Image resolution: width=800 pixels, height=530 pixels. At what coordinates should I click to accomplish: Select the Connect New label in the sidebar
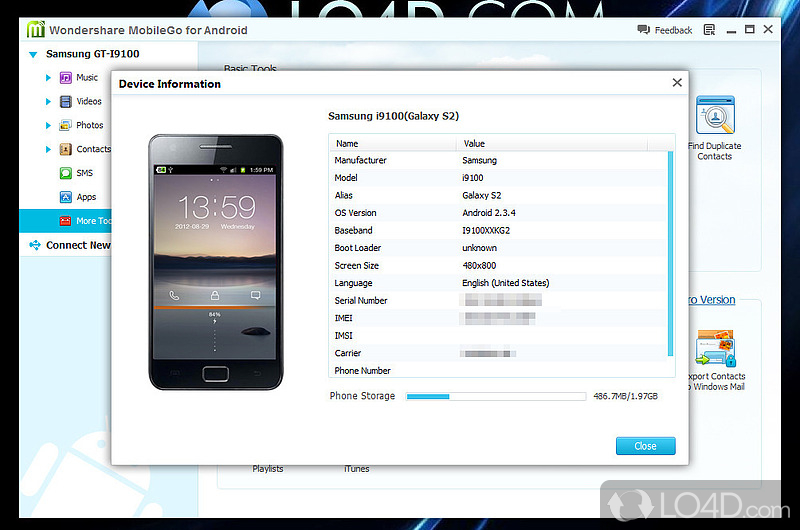(x=78, y=245)
